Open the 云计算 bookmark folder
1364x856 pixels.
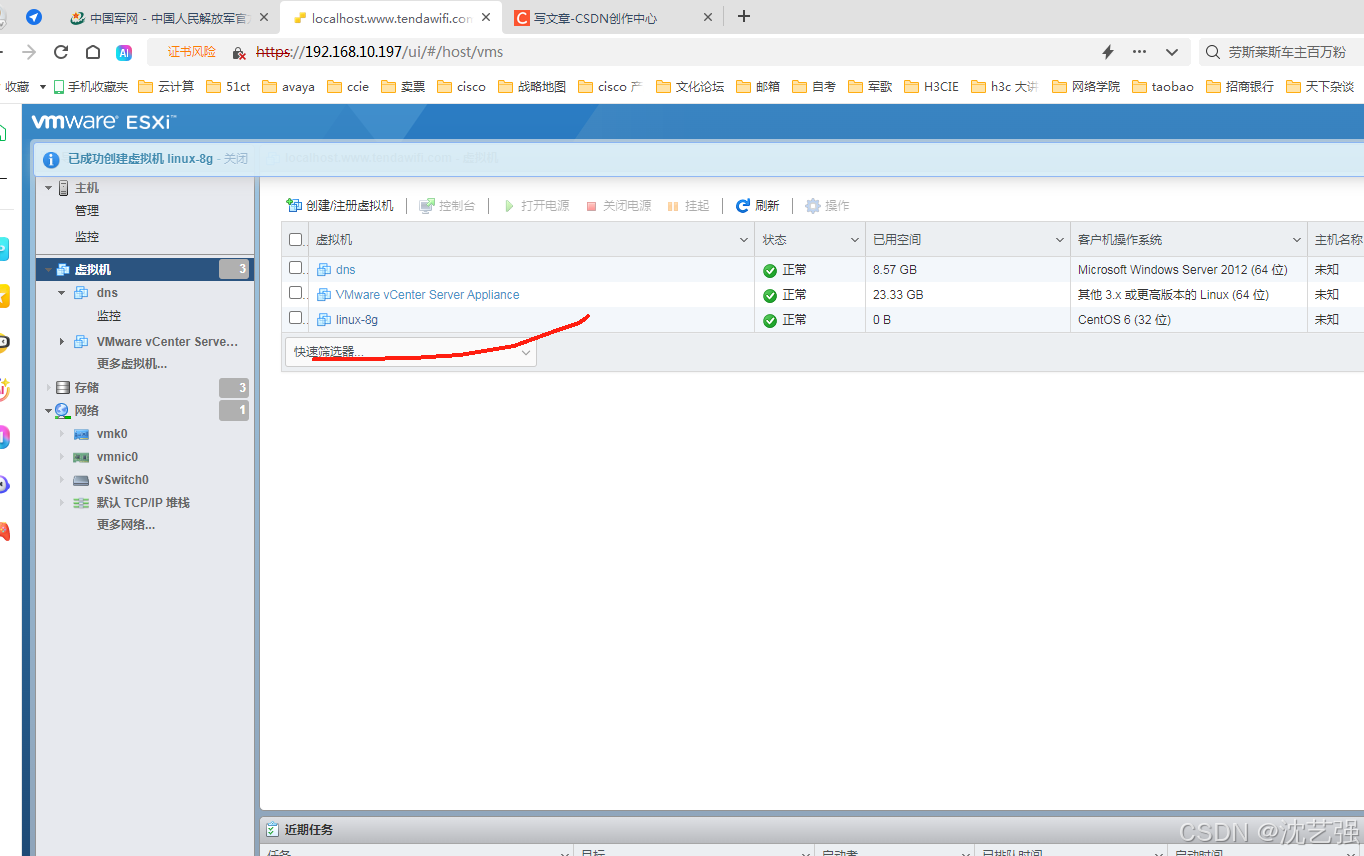click(167, 87)
